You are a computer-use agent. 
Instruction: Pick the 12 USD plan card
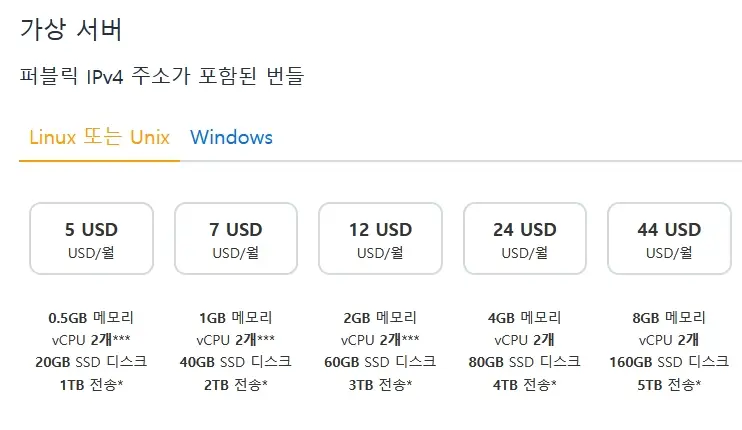(380, 238)
